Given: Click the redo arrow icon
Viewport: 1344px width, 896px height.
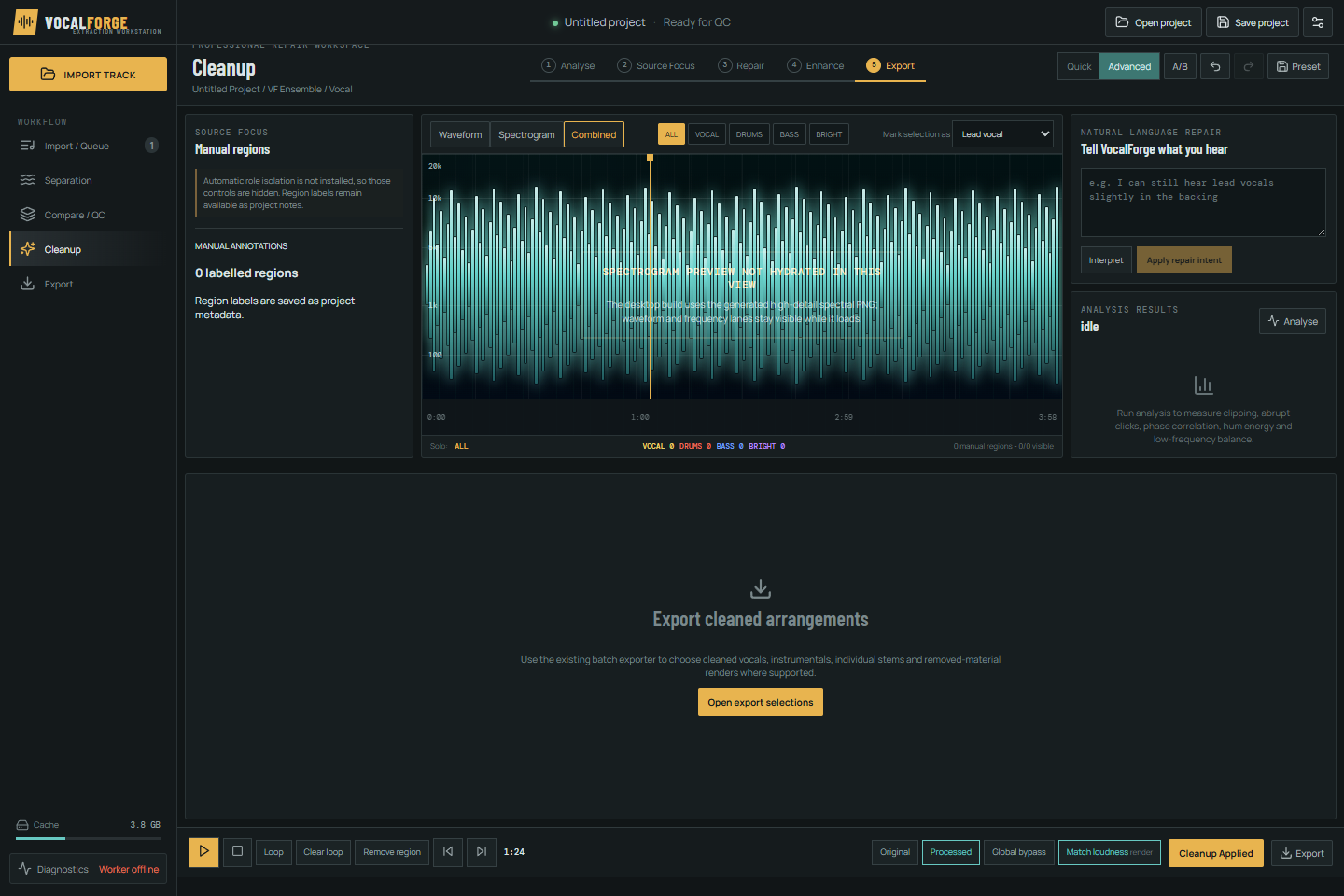Looking at the screenshot, I should point(1249,66).
